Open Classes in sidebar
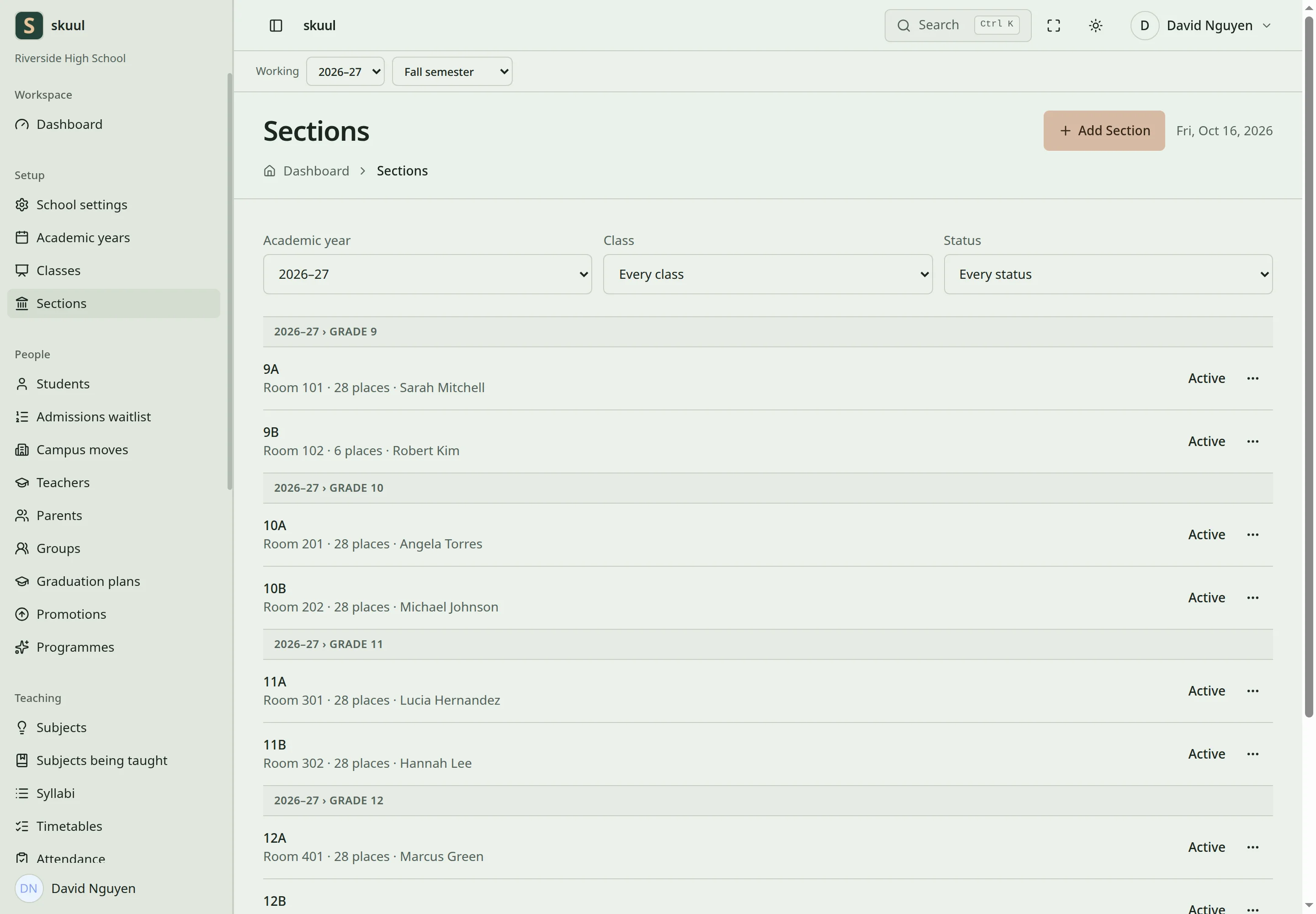Screen dimensions: 1316x914 pyautogui.click(x=113, y=270)
